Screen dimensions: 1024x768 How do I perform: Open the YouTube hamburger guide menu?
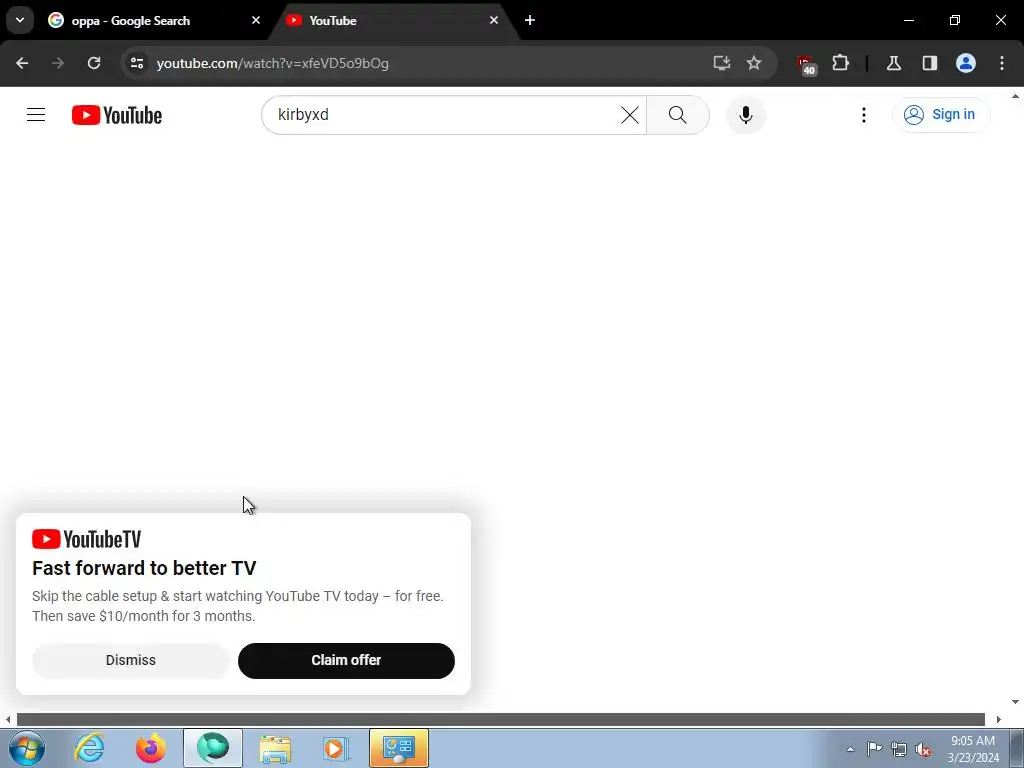[36, 115]
